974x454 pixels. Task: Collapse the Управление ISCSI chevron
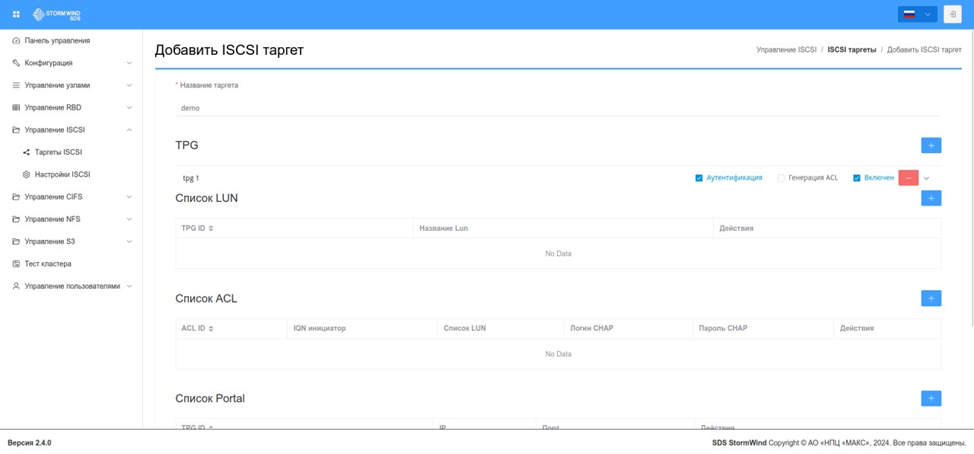(129, 130)
